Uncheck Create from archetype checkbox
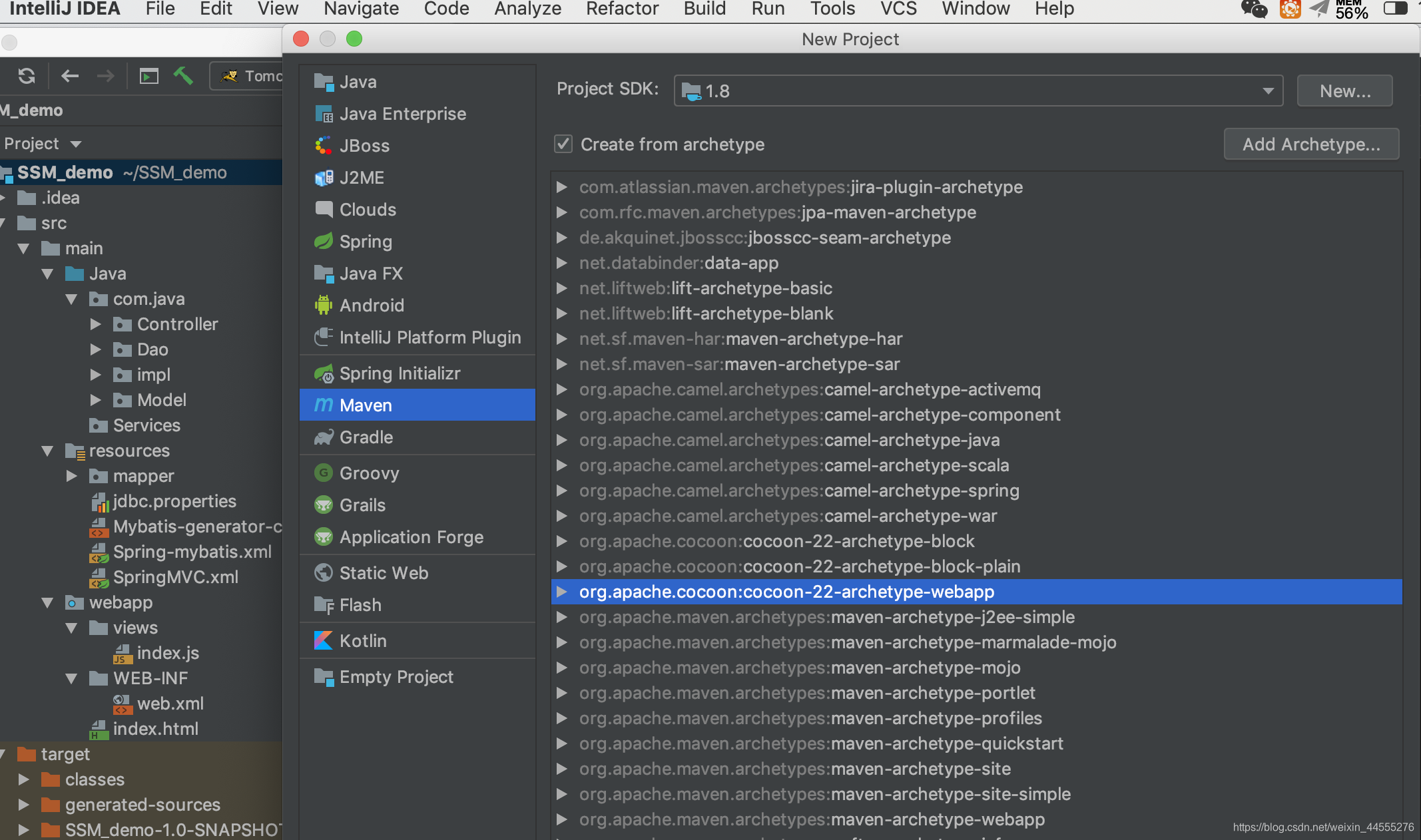1421x840 pixels. tap(563, 144)
